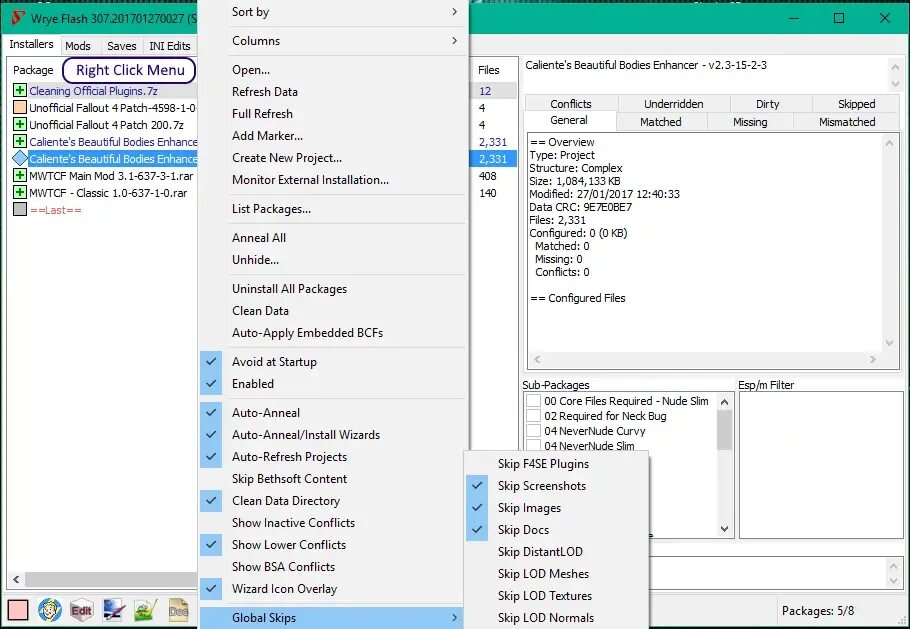Image resolution: width=910 pixels, height=629 pixels.
Task: Choose Full Refresh from context menu
Action: click(x=333, y=114)
